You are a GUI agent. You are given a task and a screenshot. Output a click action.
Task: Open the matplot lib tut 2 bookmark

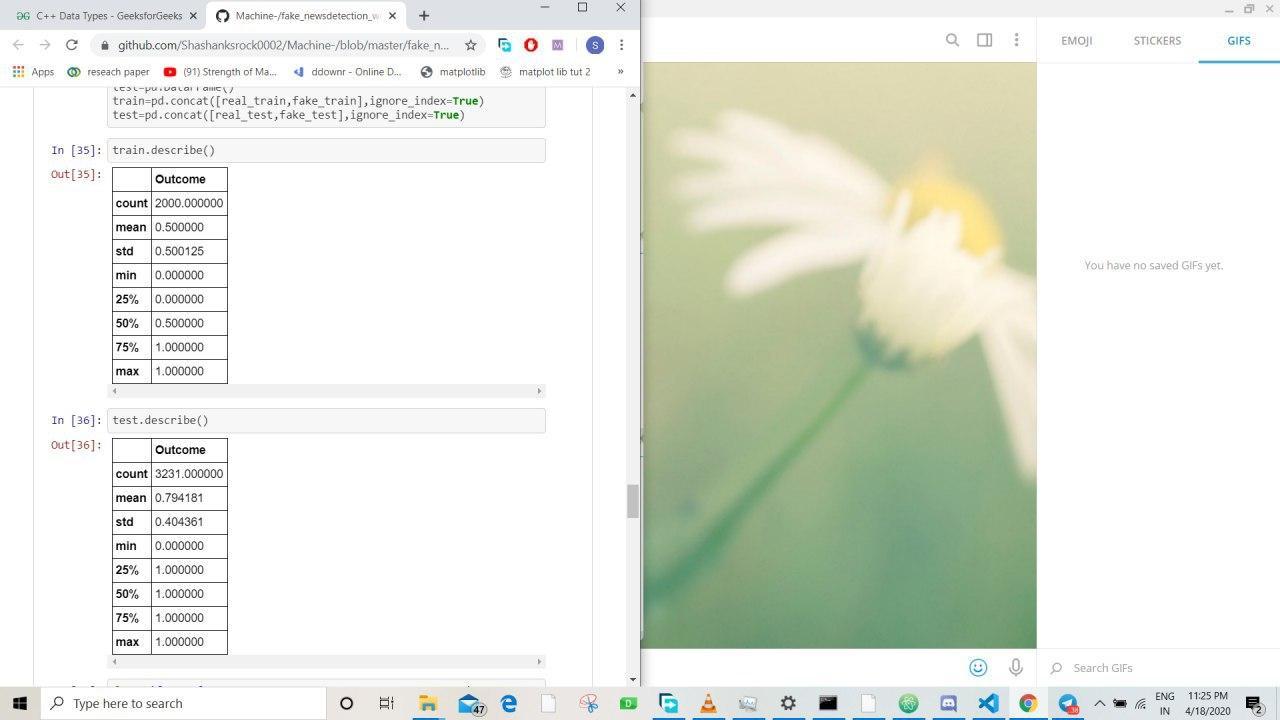pos(545,72)
